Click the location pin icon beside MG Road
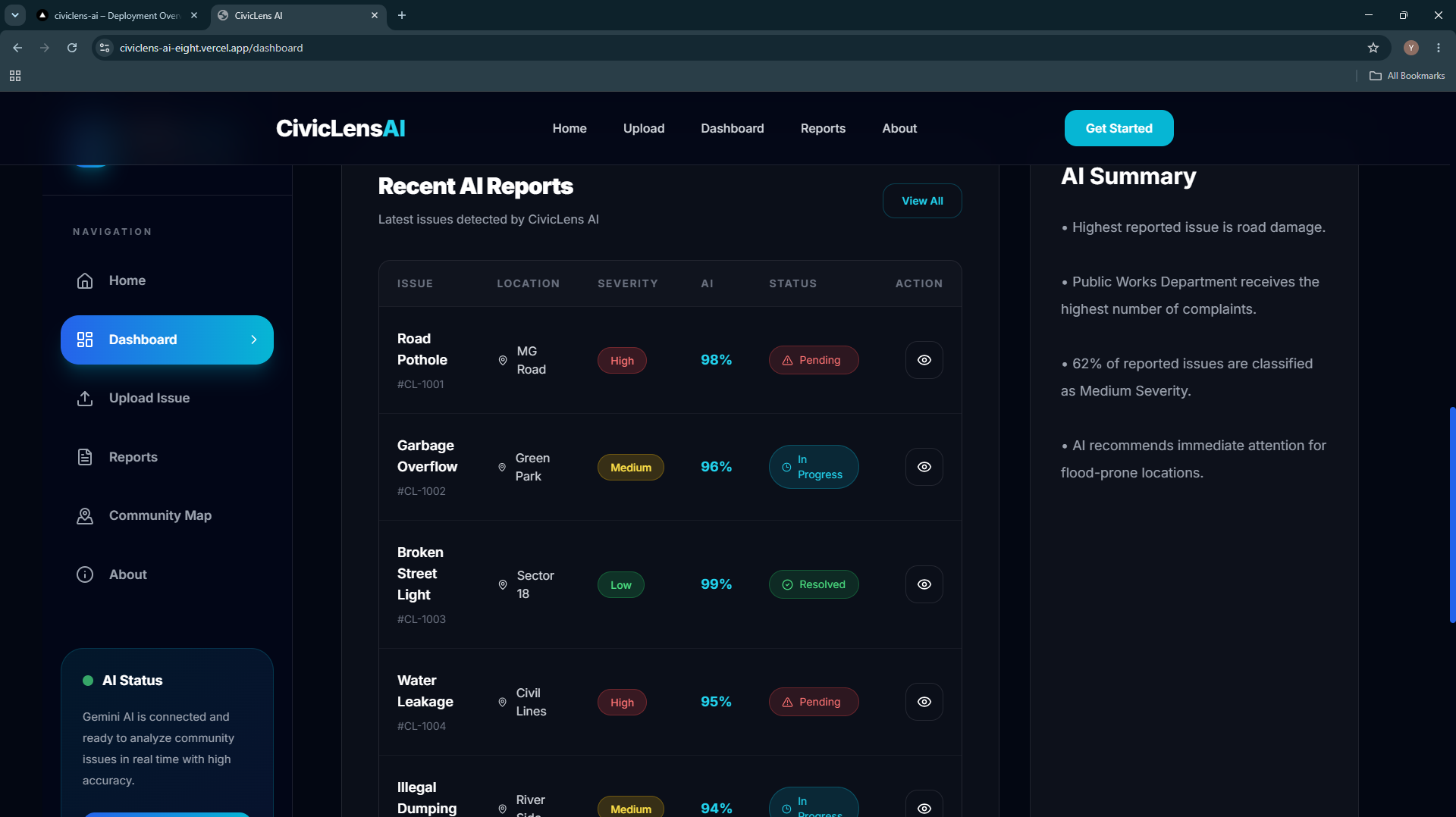 (502, 361)
